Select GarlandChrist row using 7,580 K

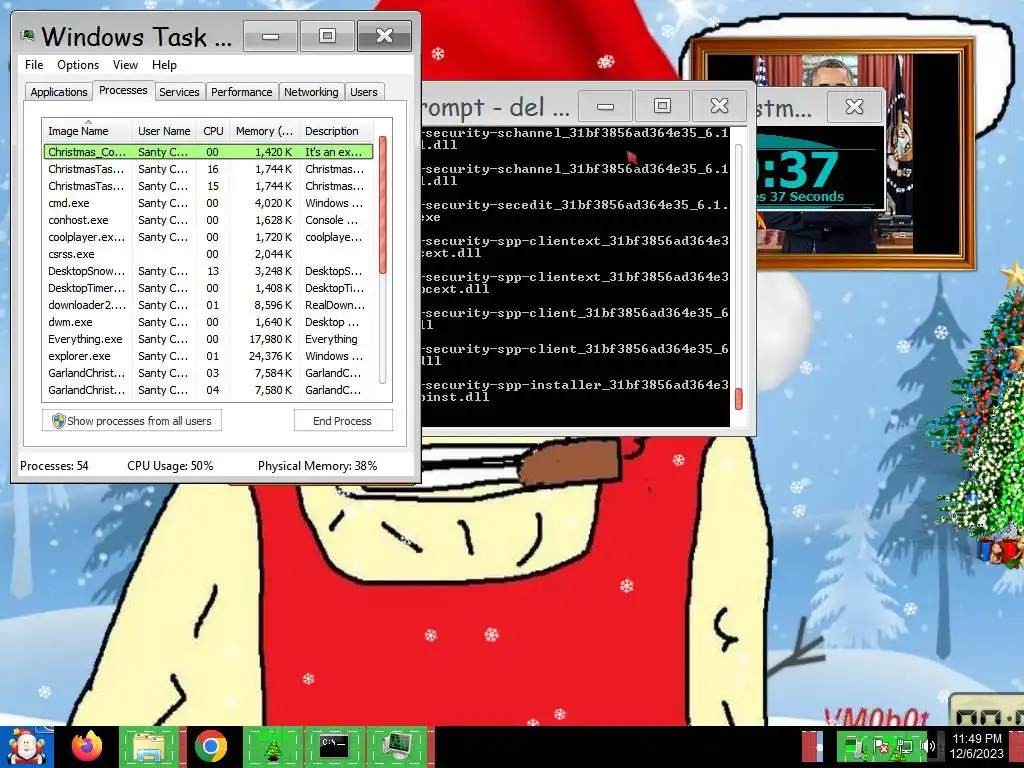pyautogui.click(x=208, y=390)
